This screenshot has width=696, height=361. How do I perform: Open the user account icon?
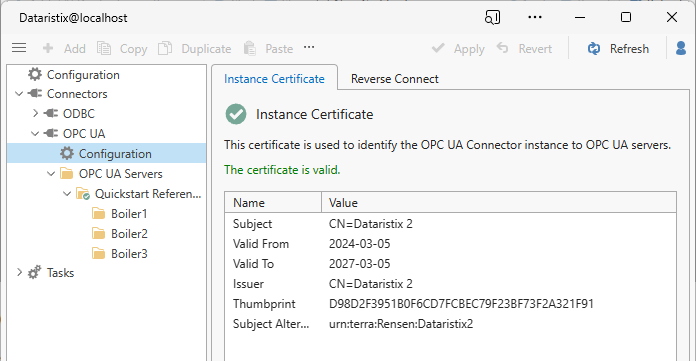coord(681,48)
